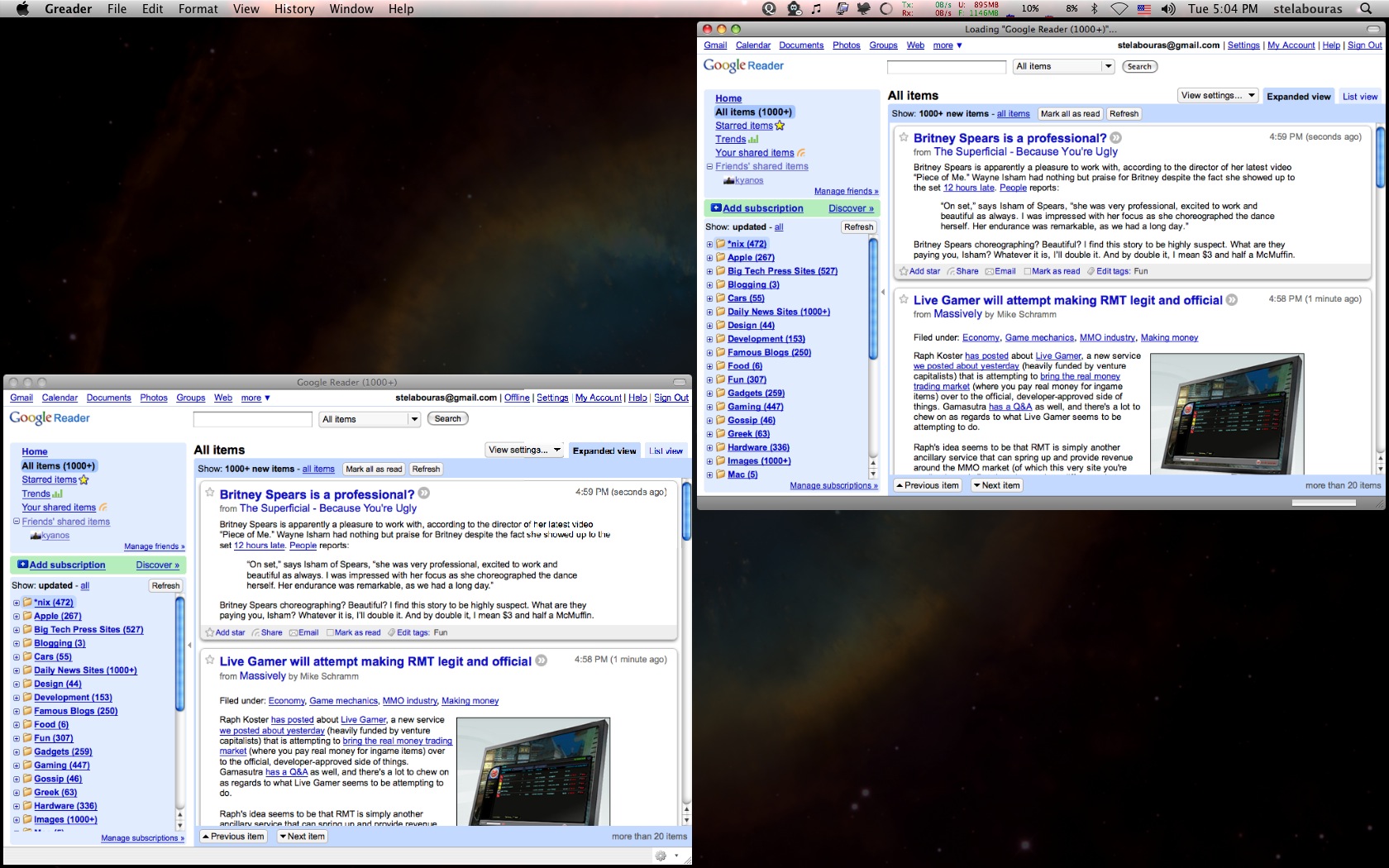
Task: Collapse Friends' shared items in left window
Action: coord(16,522)
